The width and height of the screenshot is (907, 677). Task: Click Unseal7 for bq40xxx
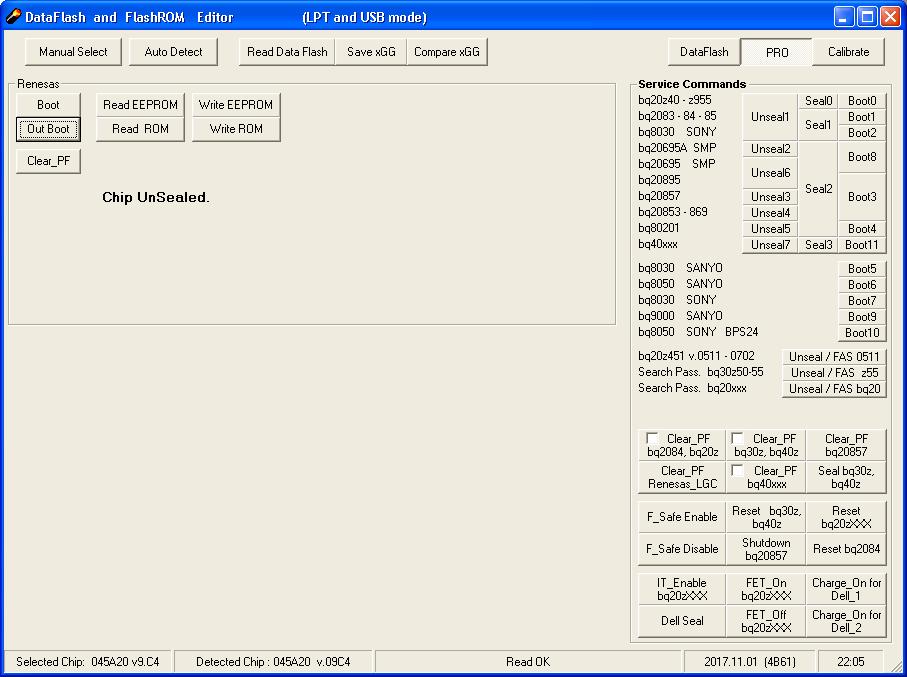(770, 245)
